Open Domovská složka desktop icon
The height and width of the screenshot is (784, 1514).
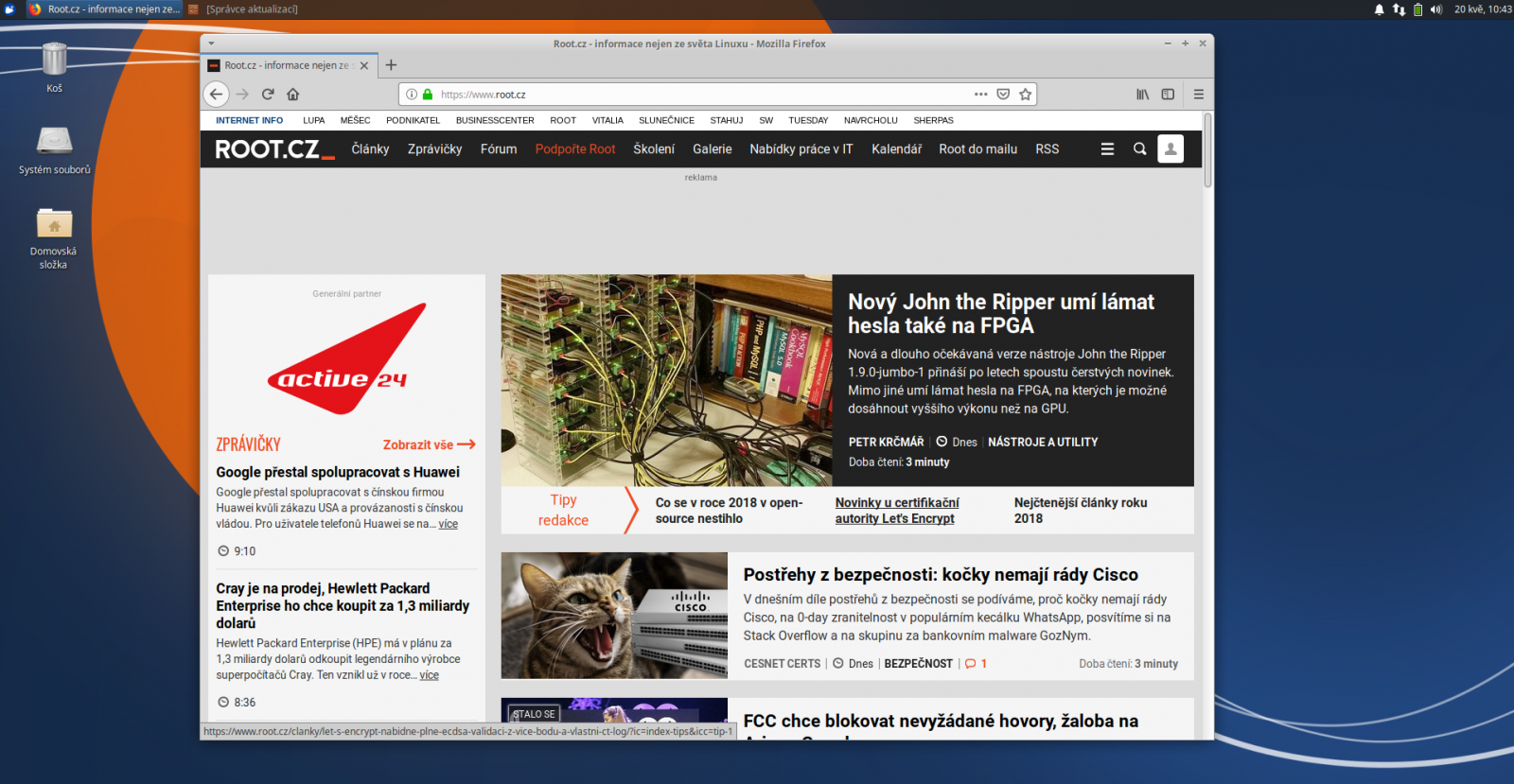pyautogui.click(x=54, y=237)
